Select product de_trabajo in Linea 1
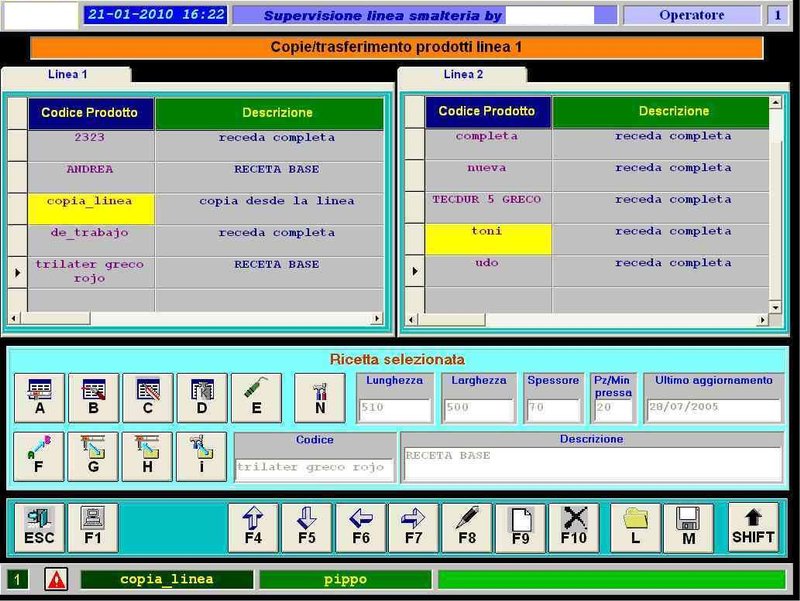Viewport: 800px width, 601px height. (x=90, y=240)
